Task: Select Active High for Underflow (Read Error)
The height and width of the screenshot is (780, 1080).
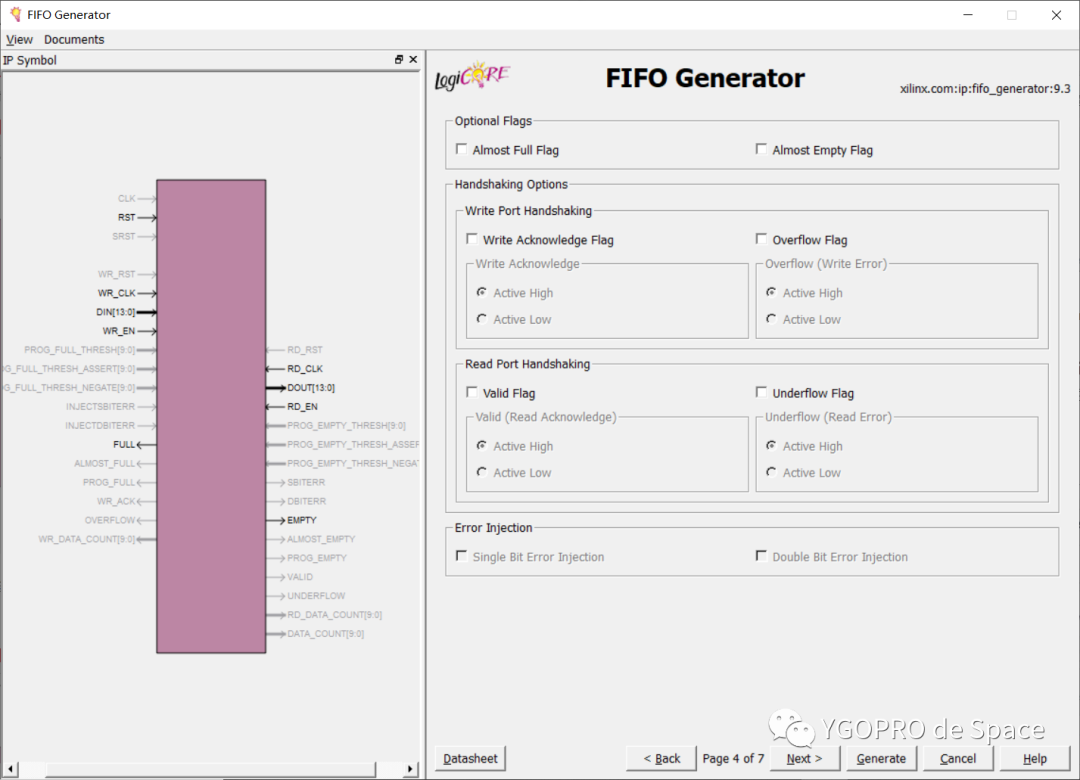Action: [771, 446]
